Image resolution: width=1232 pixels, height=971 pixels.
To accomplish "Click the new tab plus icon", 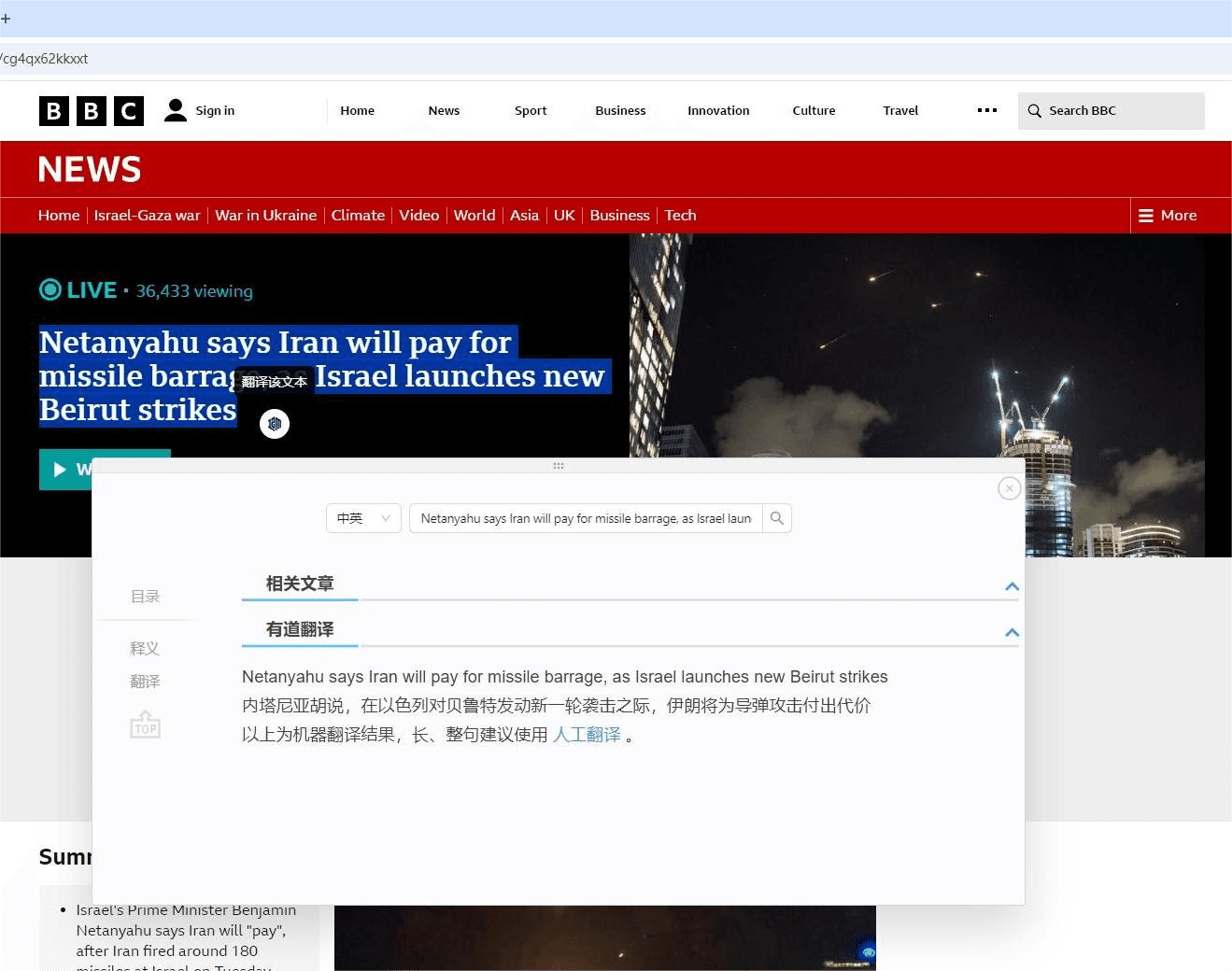I will [x=6, y=19].
